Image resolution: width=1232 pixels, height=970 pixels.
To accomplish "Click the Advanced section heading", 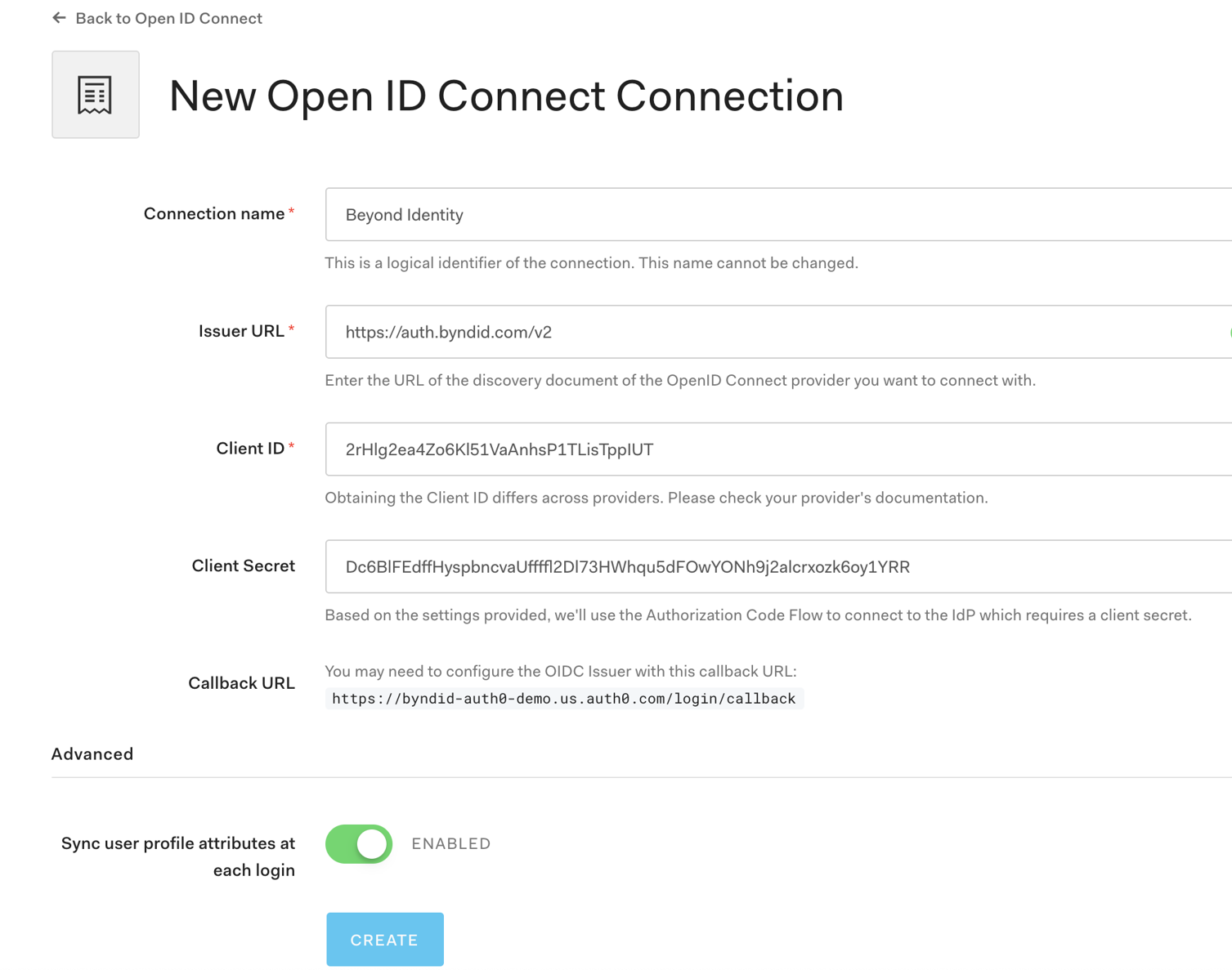I will pos(92,754).
